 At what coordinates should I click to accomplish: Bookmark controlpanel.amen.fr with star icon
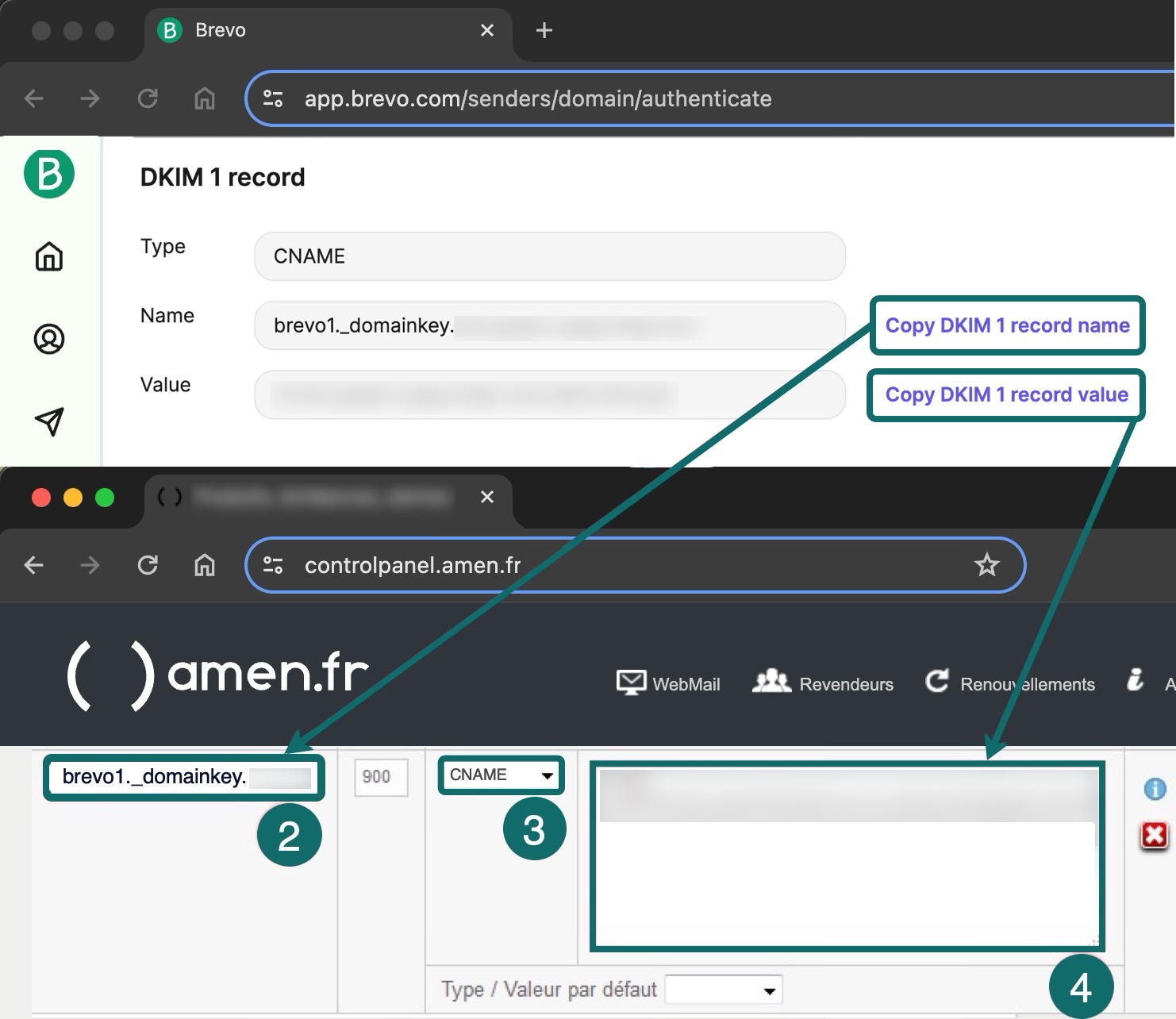point(986,565)
